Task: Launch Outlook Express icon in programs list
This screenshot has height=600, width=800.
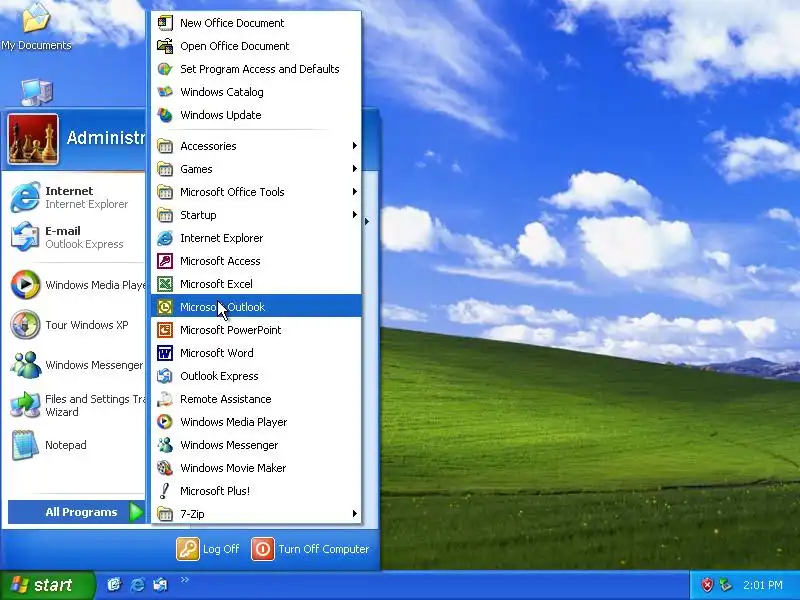Action: coord(165,376)
